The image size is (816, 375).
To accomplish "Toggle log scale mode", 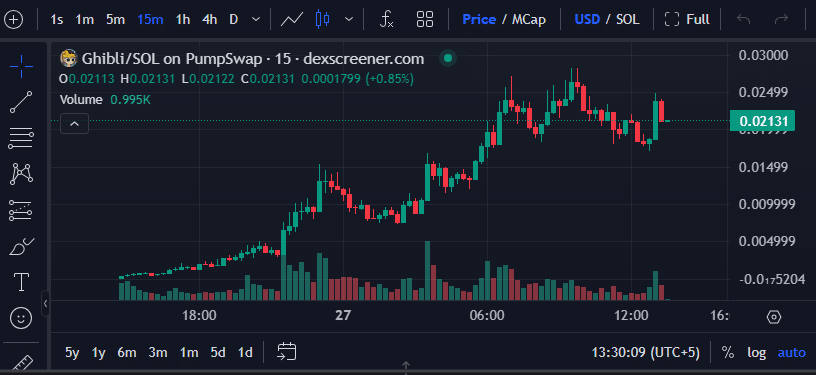I will tap(757, 352).
